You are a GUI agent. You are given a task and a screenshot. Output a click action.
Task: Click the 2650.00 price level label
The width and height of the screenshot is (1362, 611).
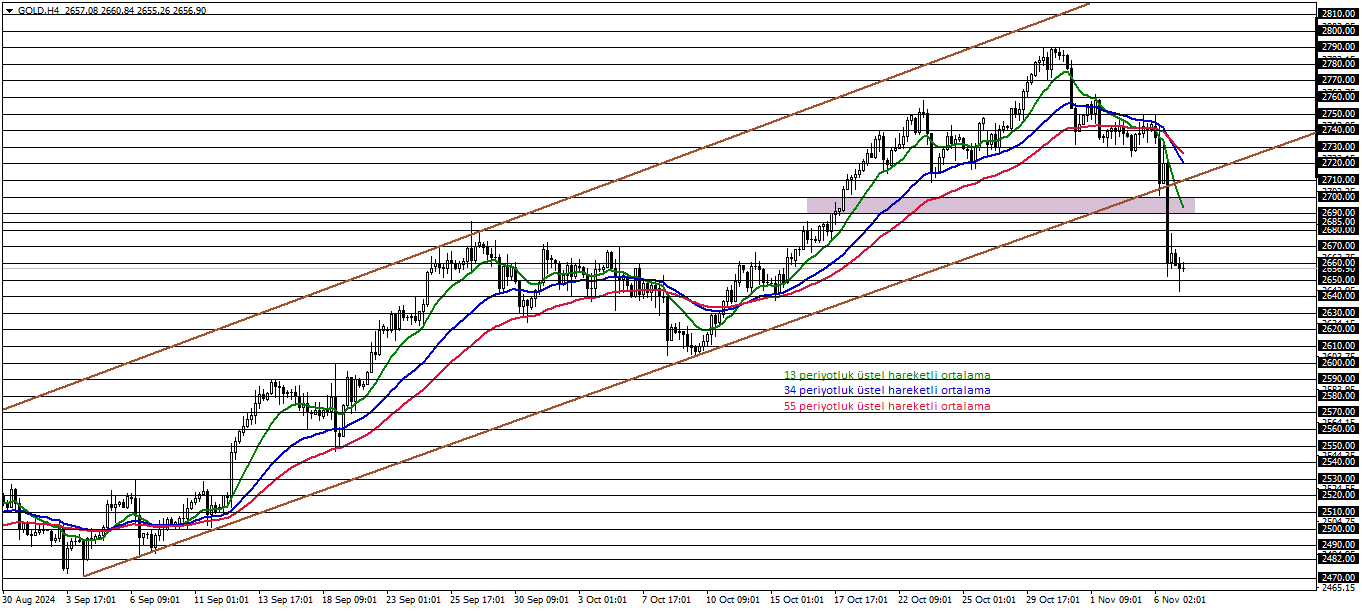tap(1338, 280)
